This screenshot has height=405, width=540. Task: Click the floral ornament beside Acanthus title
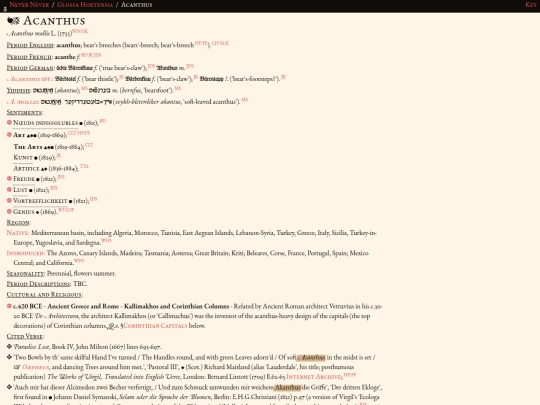(13, 21)
